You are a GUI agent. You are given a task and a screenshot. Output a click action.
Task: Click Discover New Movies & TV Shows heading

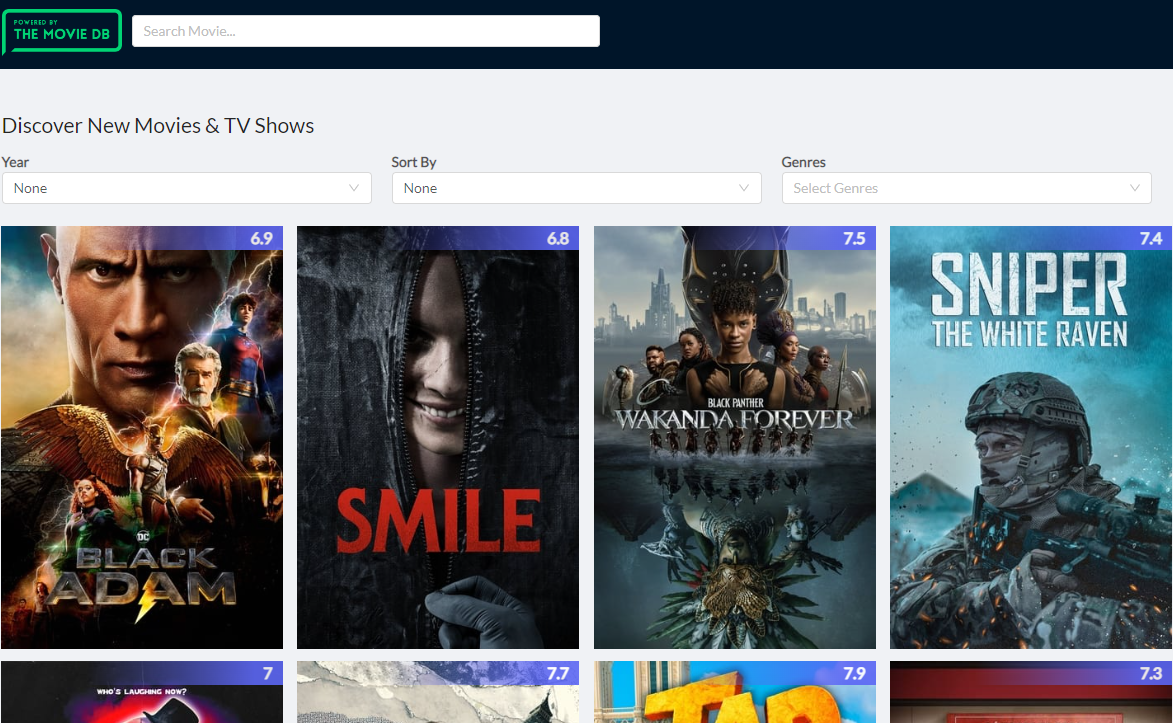(158, 126)
